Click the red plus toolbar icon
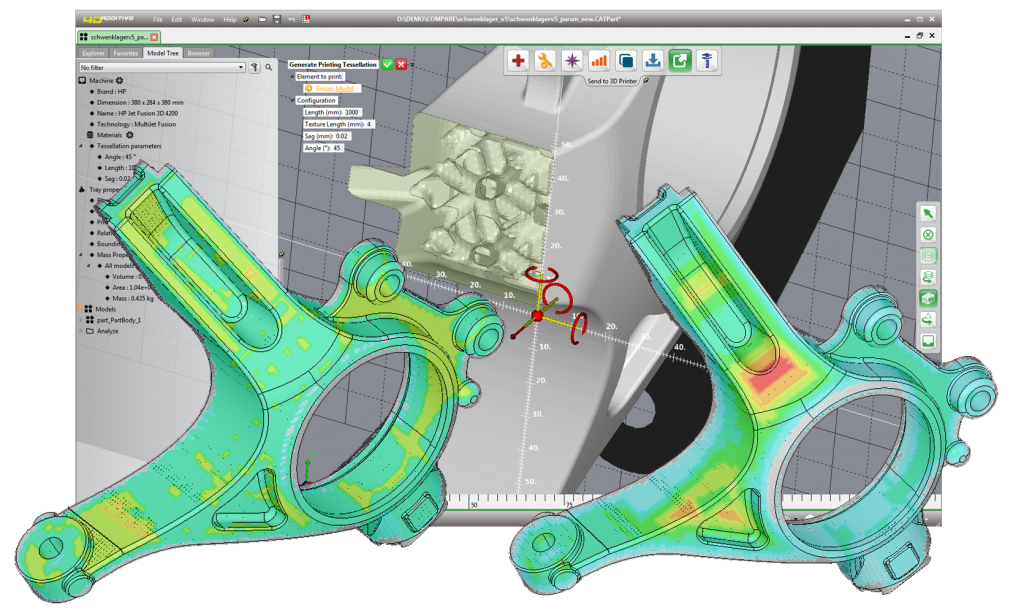The height and width of the screenshot is (613, 1024). pos(519,61)
